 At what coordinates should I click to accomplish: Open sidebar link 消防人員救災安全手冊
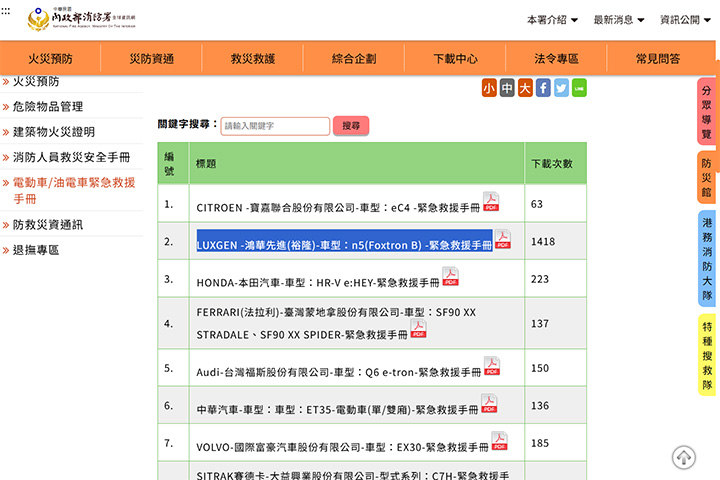tap(71, 157)
